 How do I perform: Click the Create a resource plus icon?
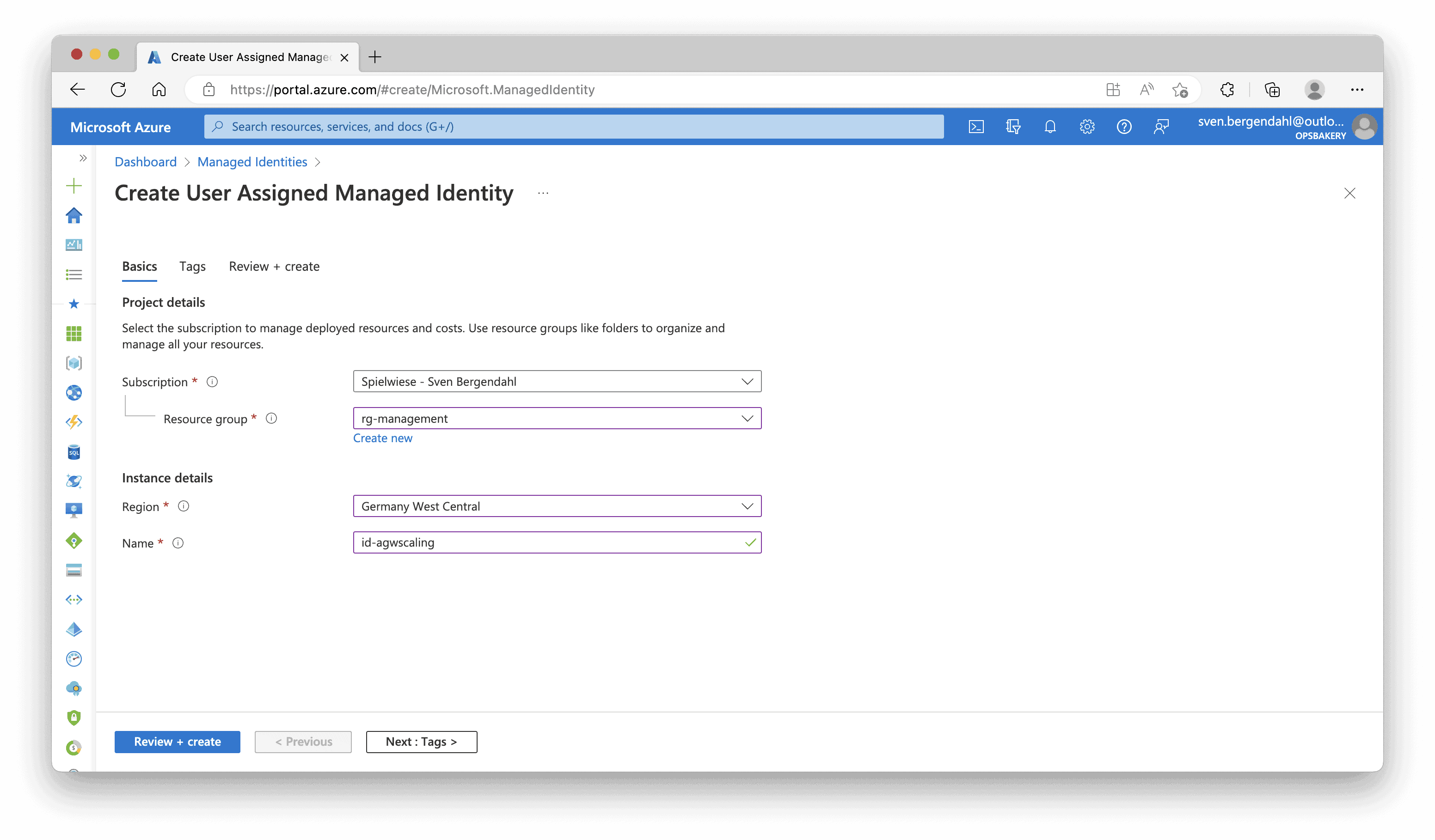tap(74, 186)
